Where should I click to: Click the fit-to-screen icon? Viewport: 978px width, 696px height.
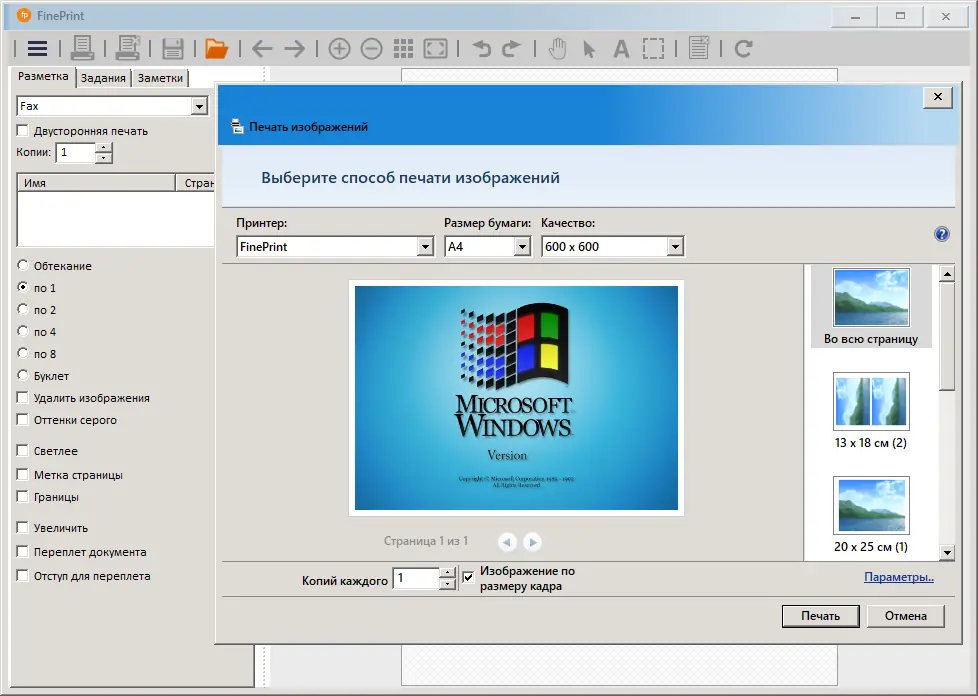click(x=435, y=49)
